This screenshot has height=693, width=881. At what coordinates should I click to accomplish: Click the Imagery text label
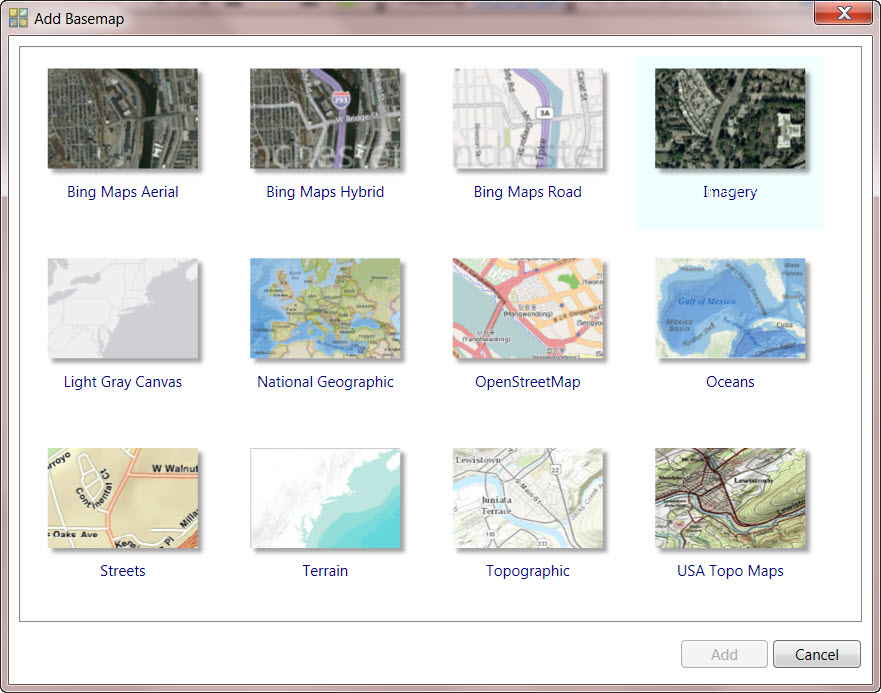click(730, 192)
